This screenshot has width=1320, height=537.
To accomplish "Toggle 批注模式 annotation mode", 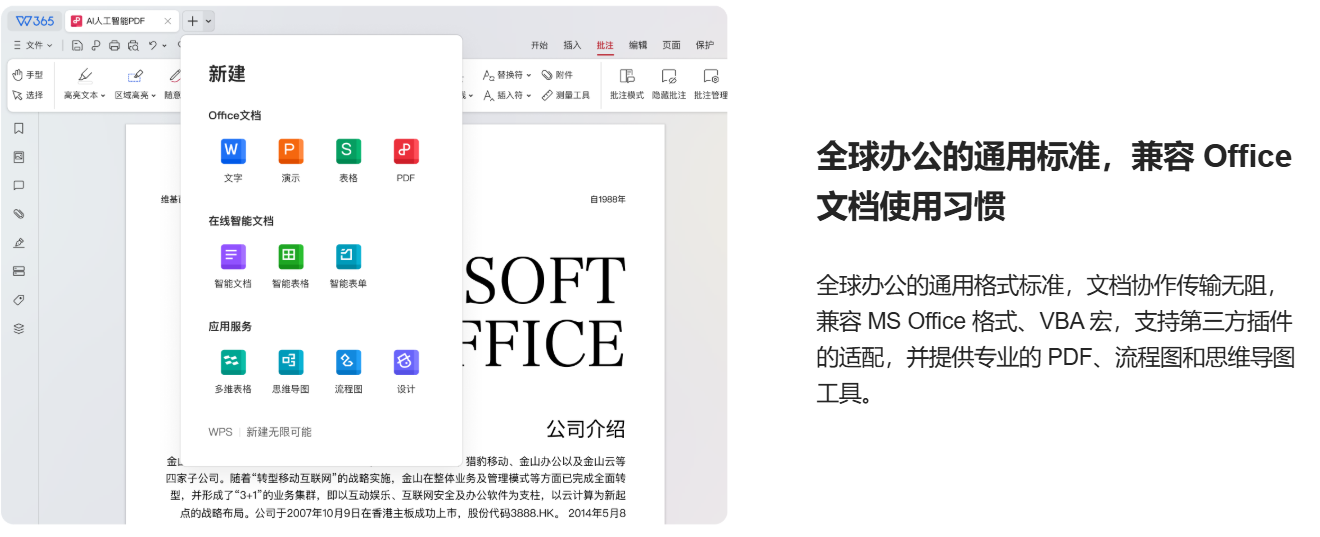I will 627,83.
